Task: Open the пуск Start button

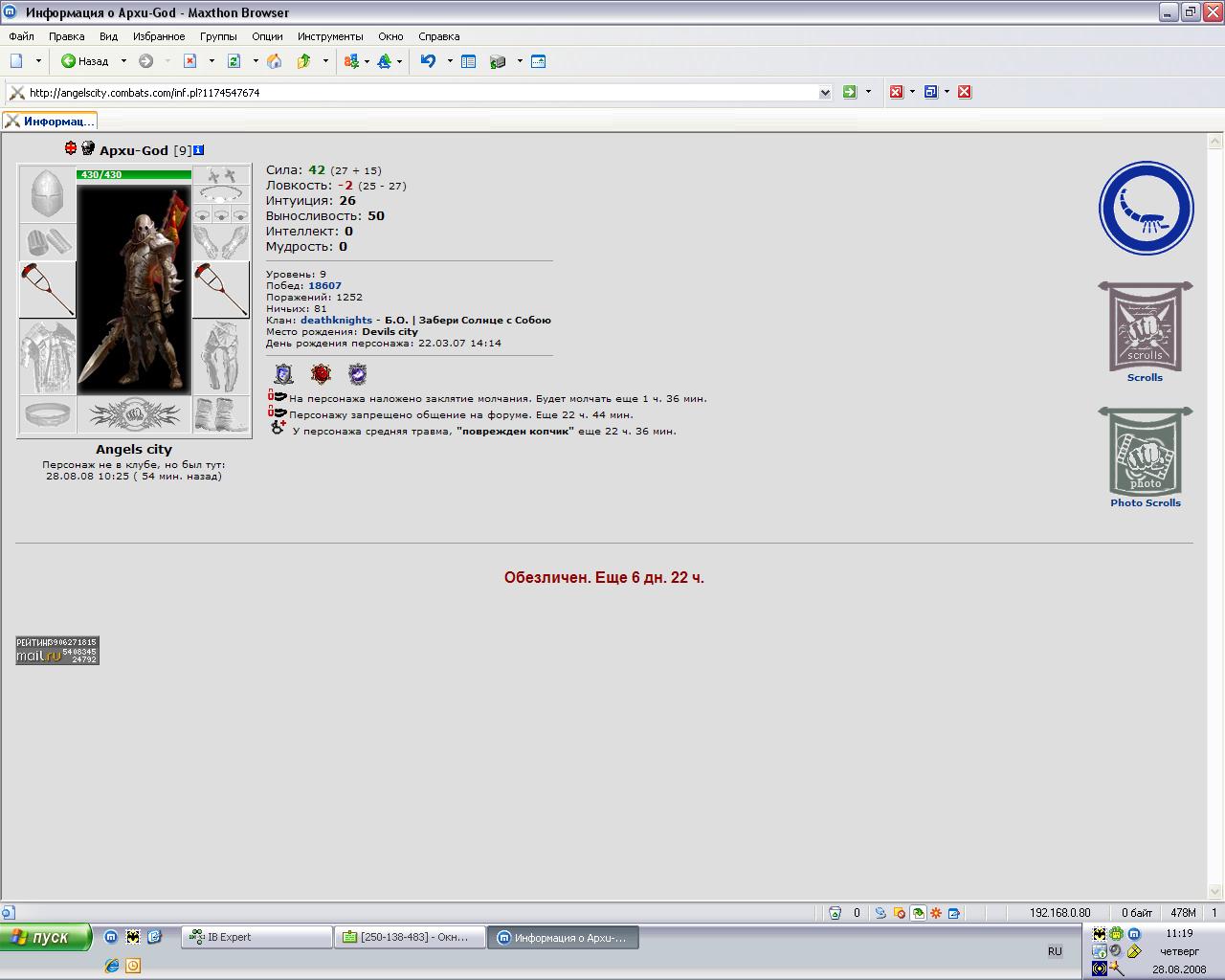Action: pos(46,937)
